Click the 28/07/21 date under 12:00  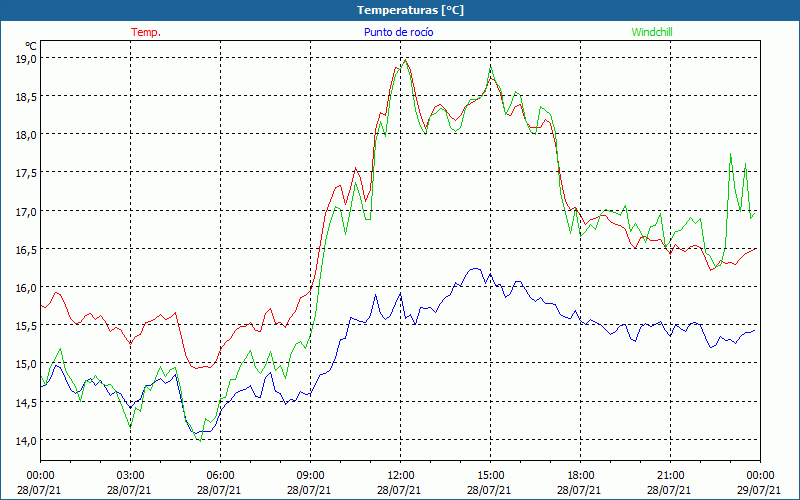(399, 490)
